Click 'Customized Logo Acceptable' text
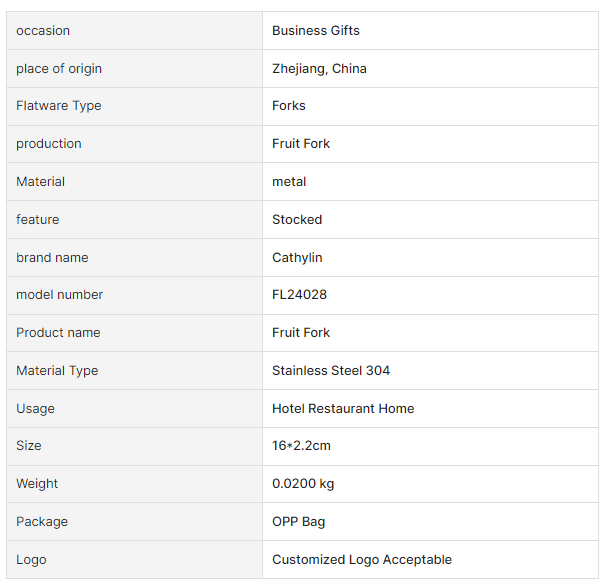Screen dimensions: 607x588 [x=362, y=560]
